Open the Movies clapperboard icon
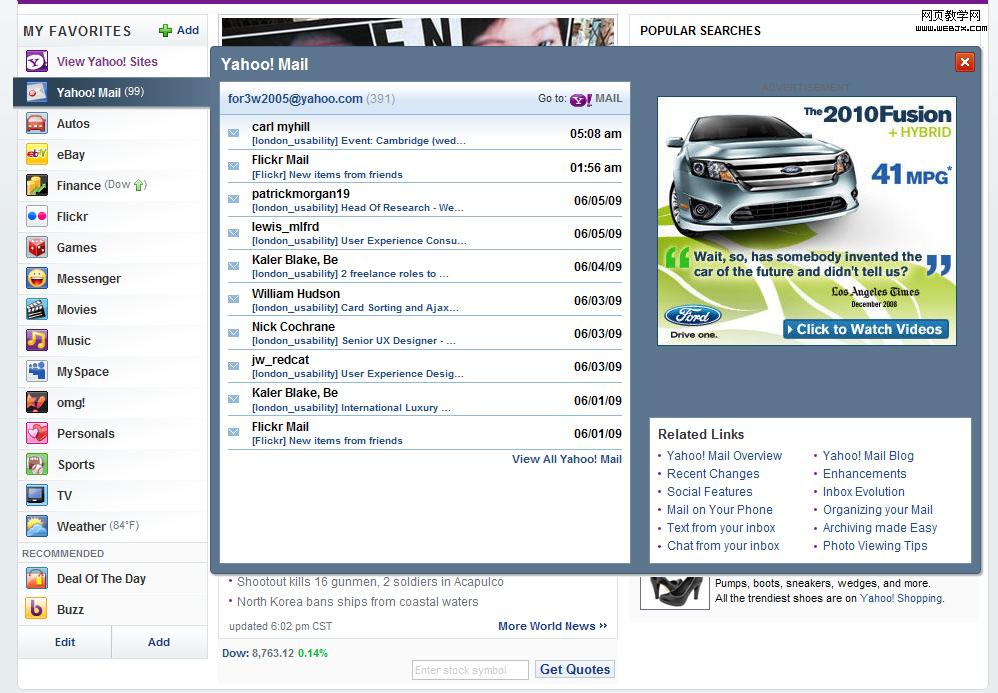The height and width of the screenshot is (693, 998). 37,310
